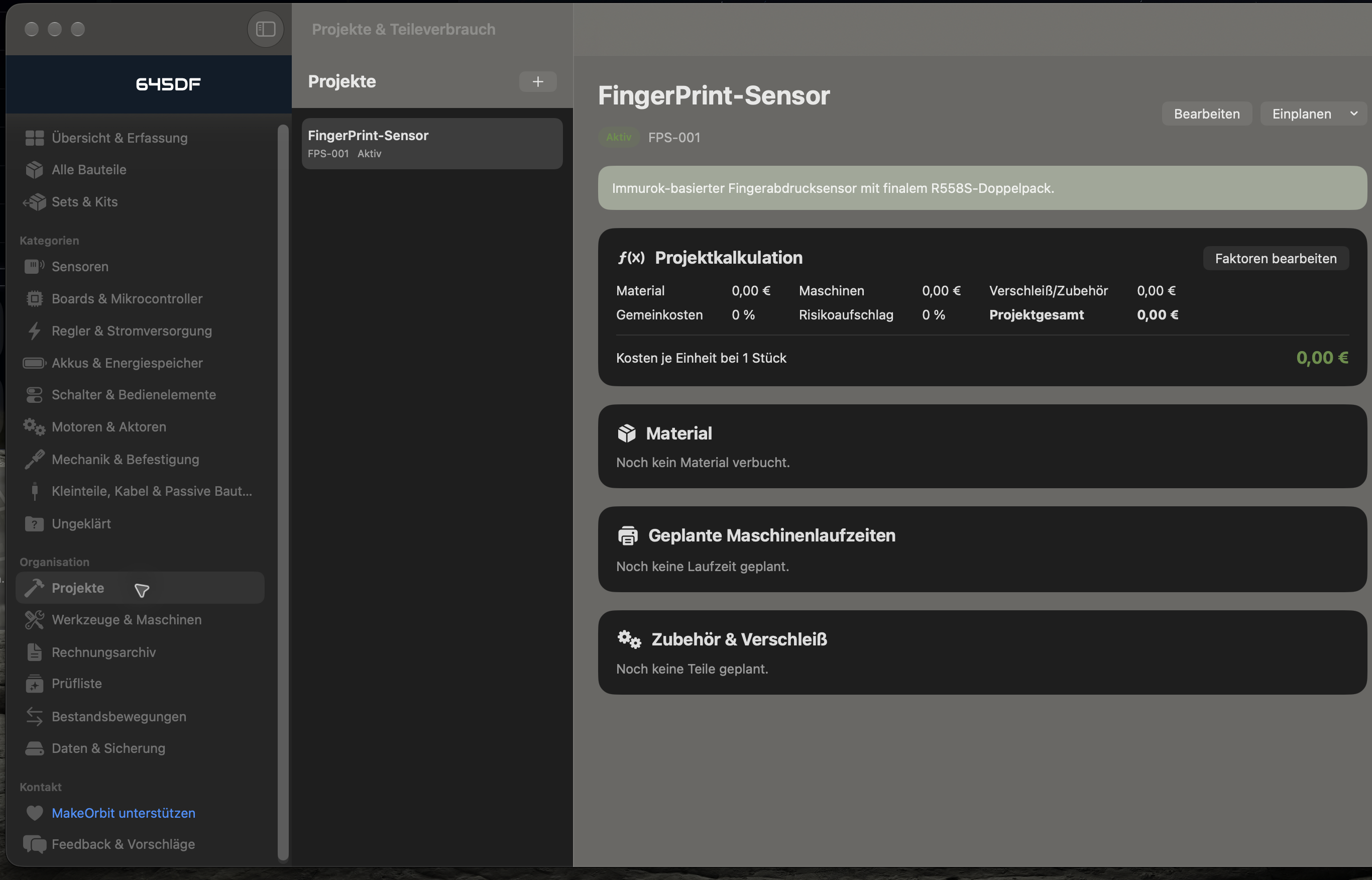Click the heart icon beside MakeOrbit unterstützen
The image size is (1372, 880).
[34, 813]
